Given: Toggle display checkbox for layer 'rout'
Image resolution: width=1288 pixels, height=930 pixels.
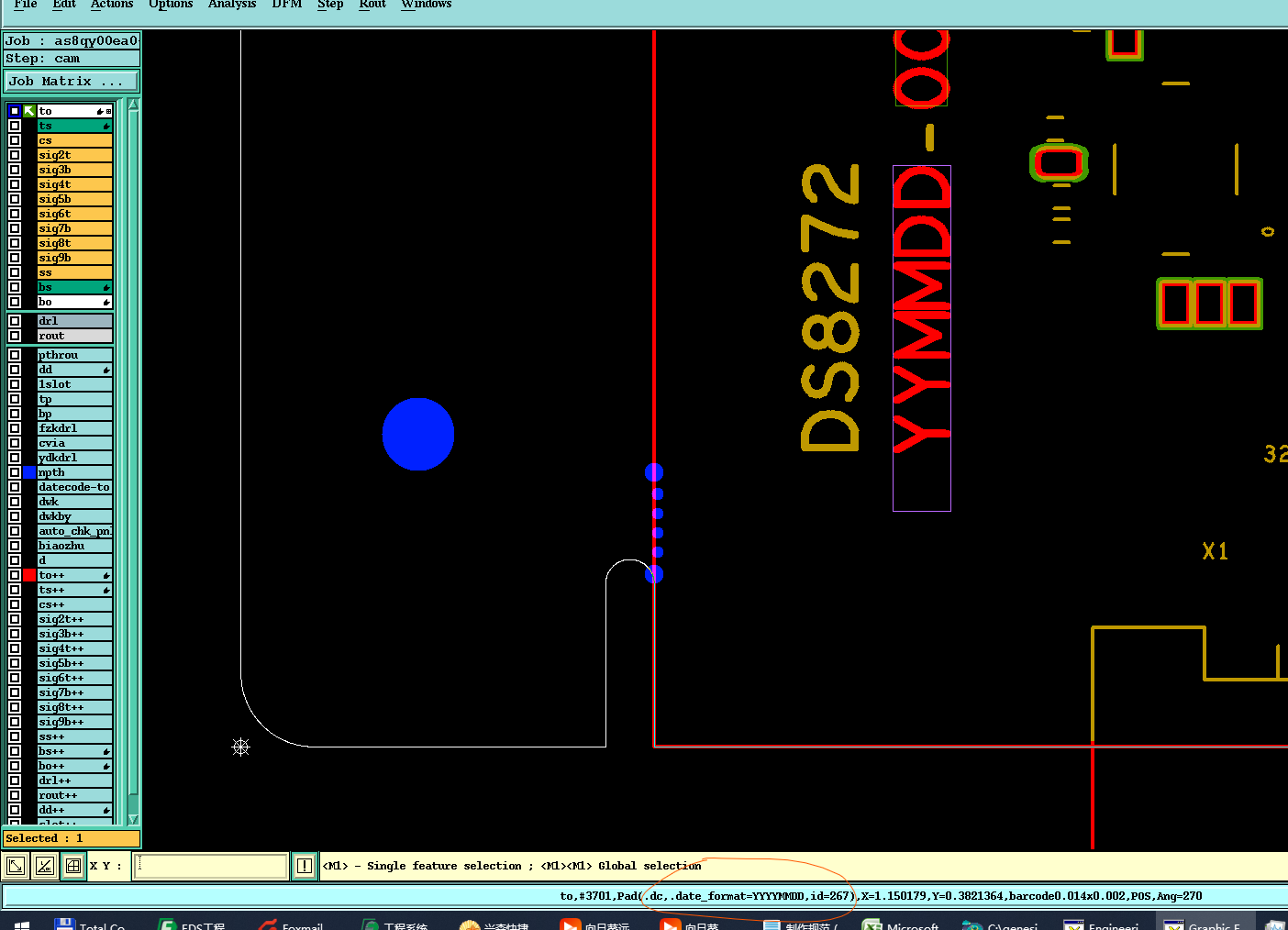Looking at the screenshot, I should pyautogui.click(x=15, y=336).
